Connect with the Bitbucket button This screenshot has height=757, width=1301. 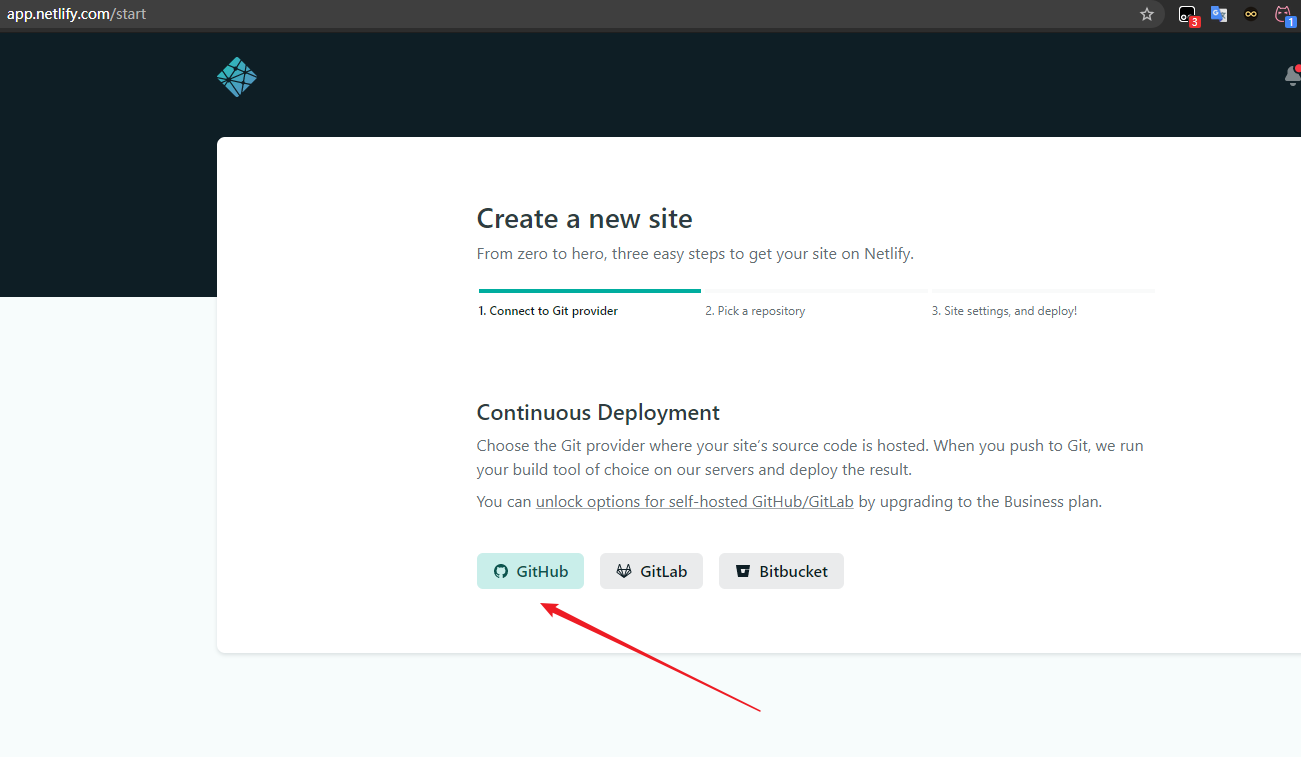781,571
